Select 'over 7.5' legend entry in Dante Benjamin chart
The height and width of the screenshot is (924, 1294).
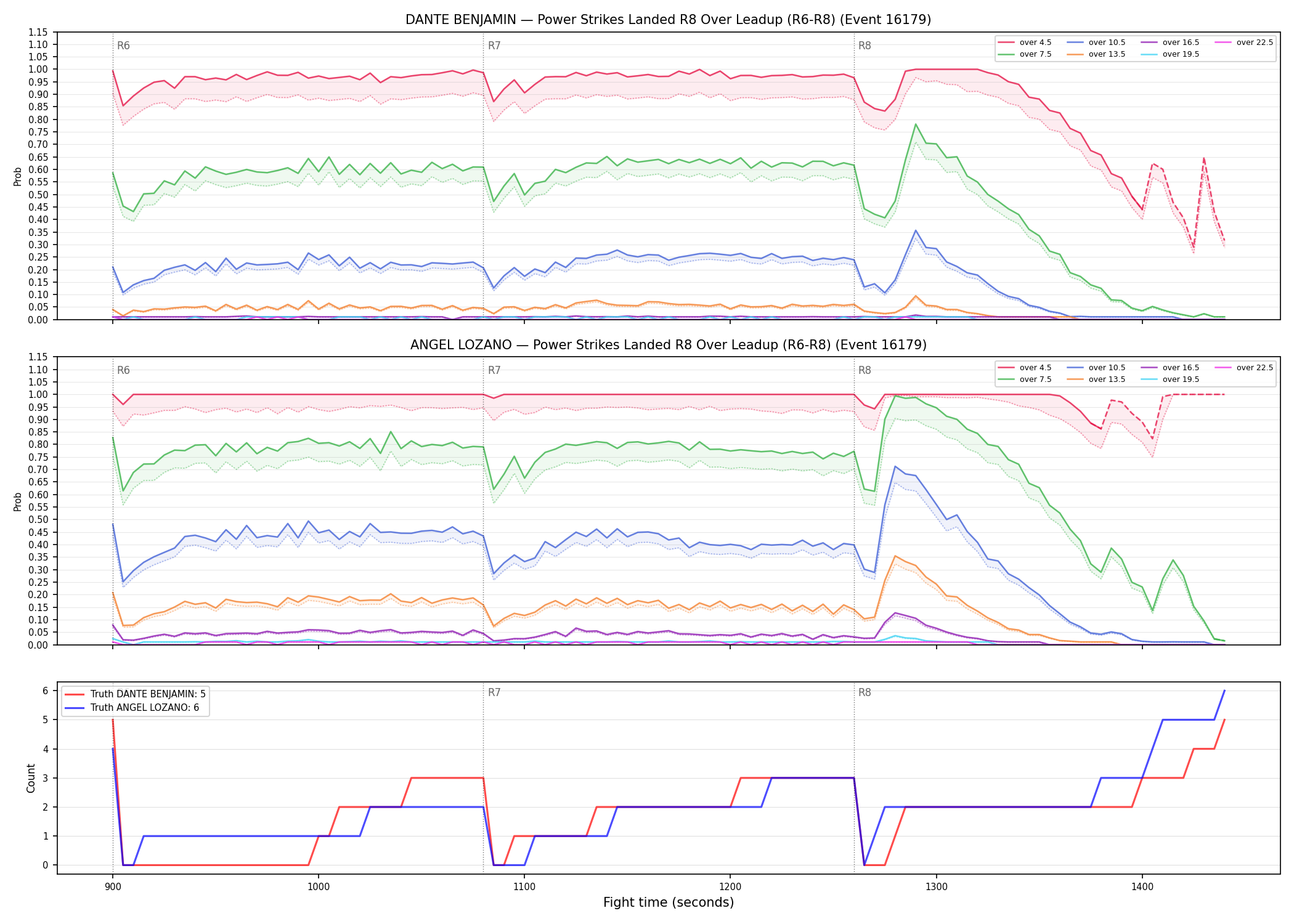(x=1025, y=54)
